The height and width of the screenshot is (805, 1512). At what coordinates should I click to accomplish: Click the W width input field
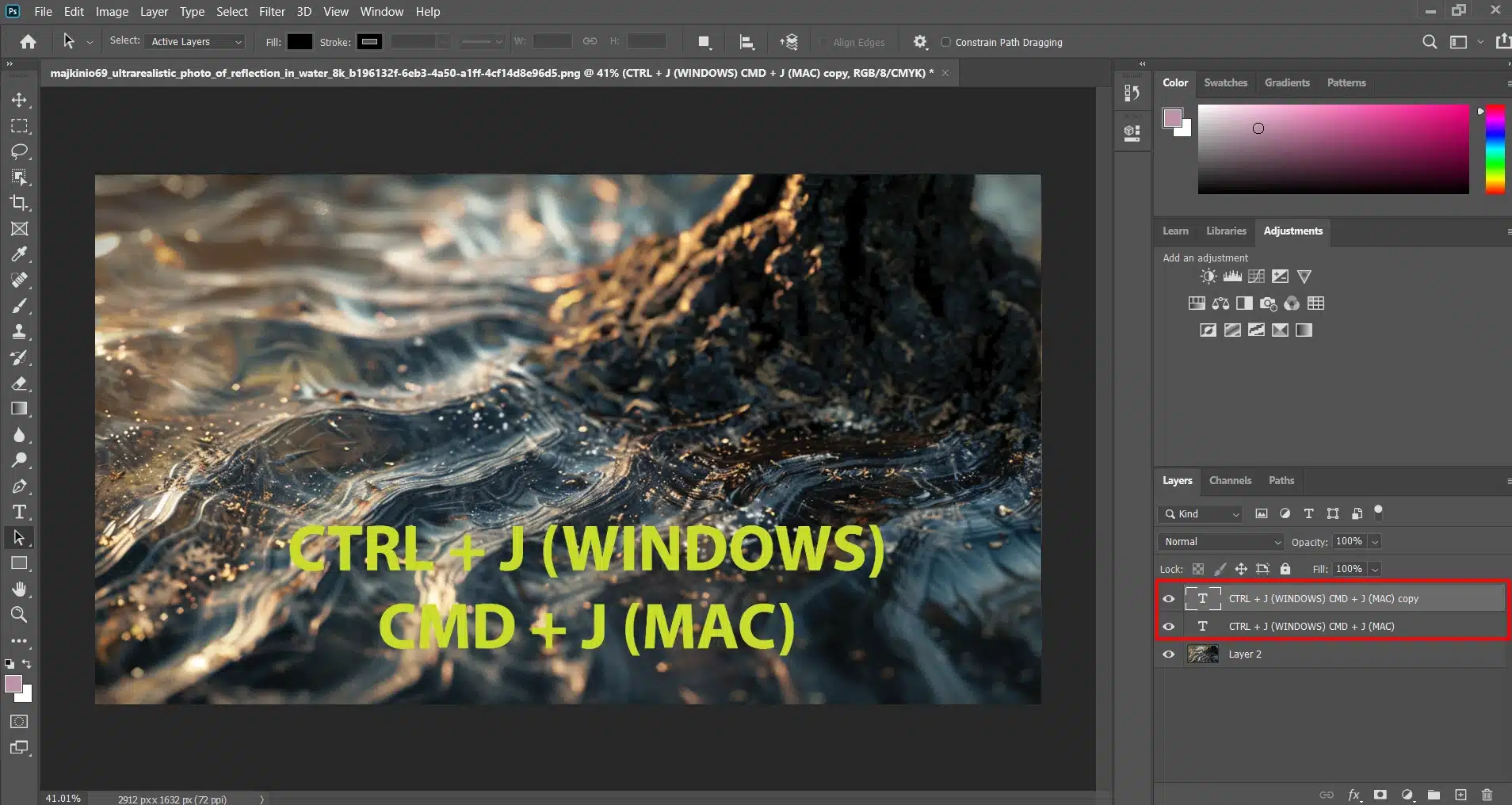tap(552, 42)
